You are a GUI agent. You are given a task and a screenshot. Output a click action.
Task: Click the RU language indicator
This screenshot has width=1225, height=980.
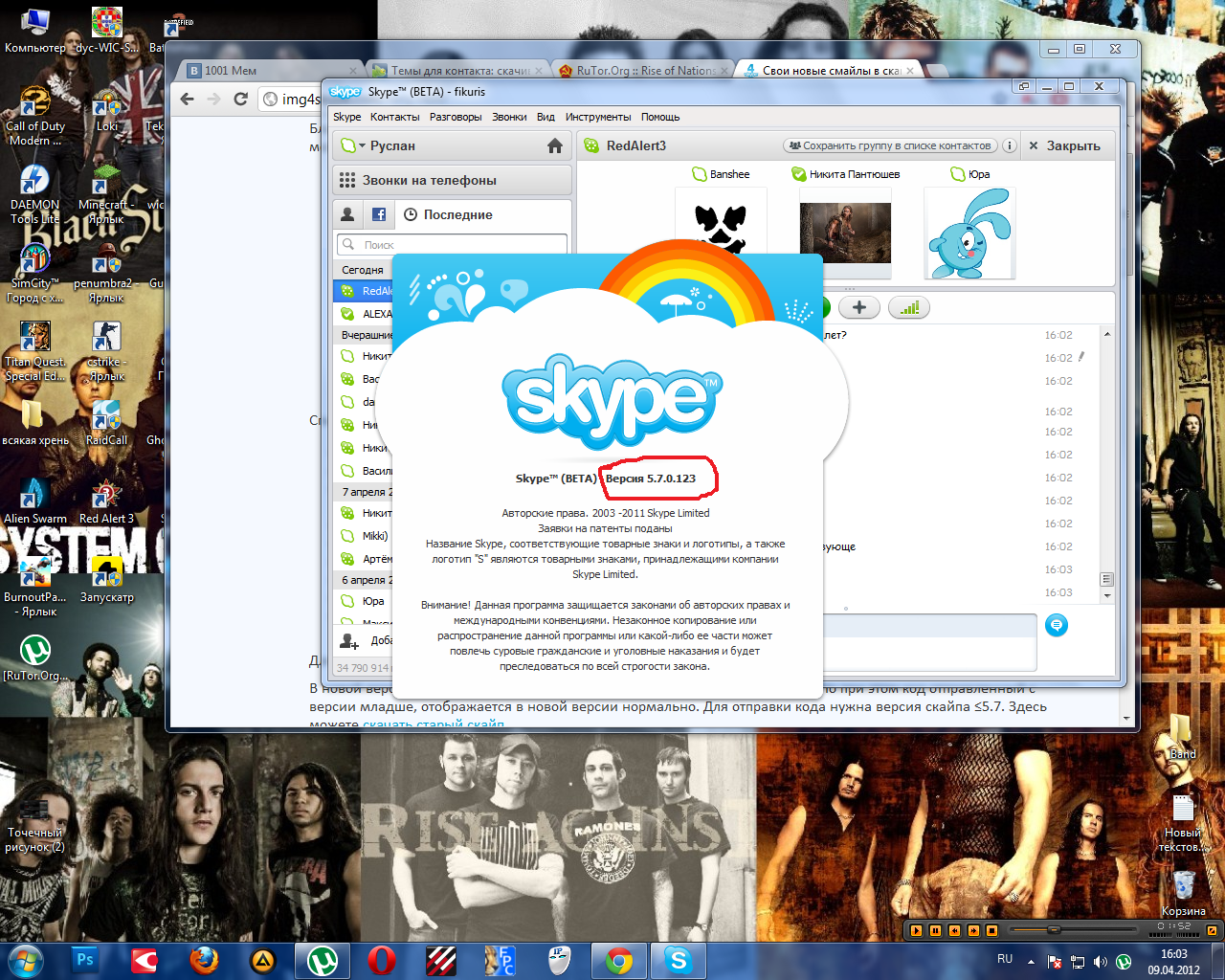[x=1005, y=959]
